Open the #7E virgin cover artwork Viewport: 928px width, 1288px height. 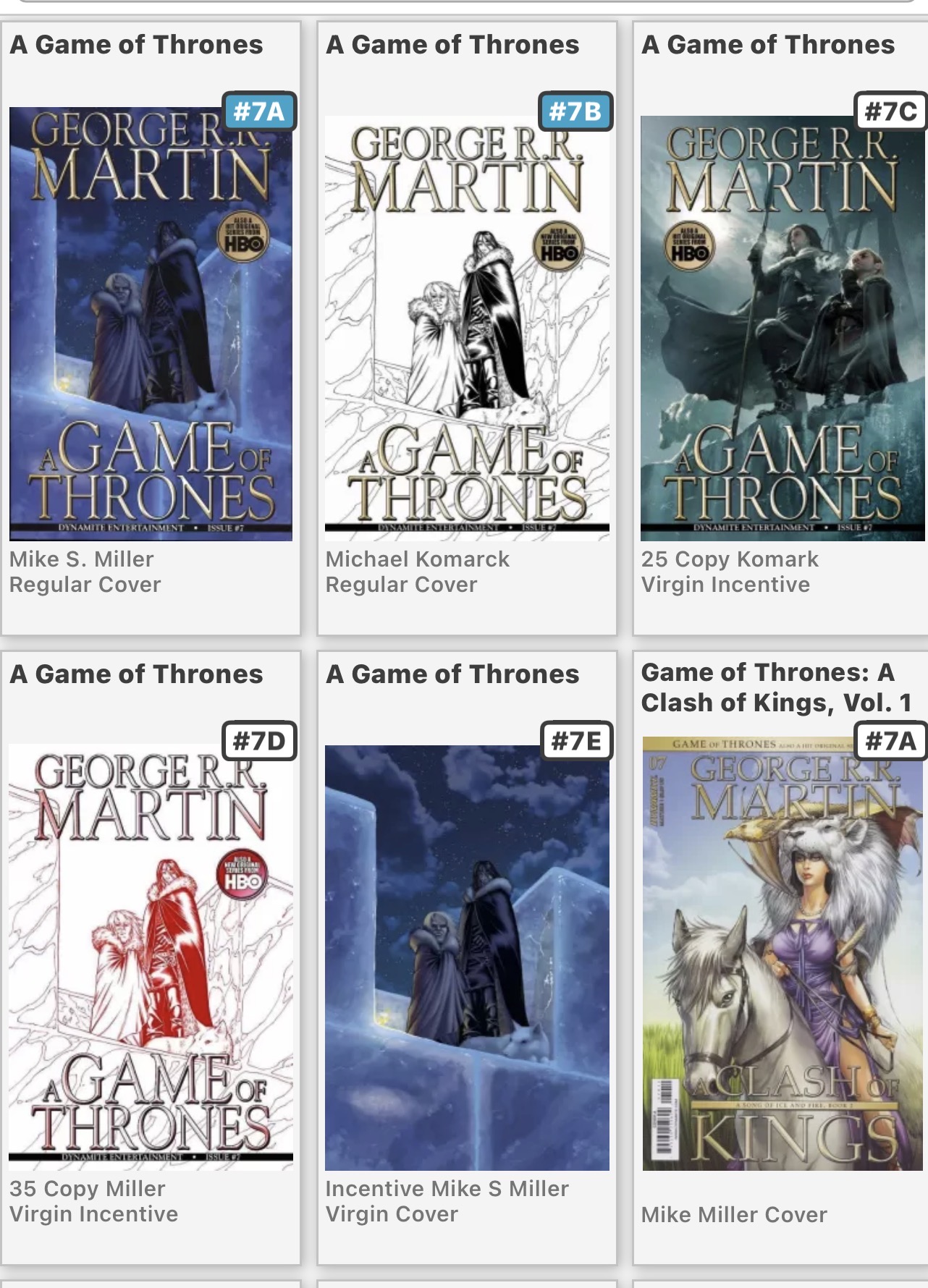click(x=467, y=957)
